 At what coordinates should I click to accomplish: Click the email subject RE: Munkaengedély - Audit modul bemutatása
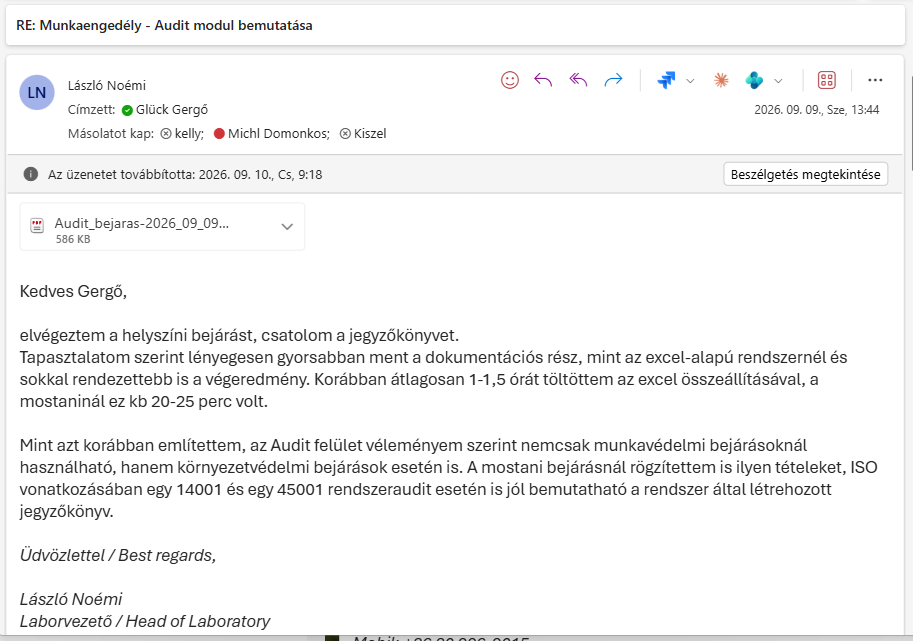point(164,25)
